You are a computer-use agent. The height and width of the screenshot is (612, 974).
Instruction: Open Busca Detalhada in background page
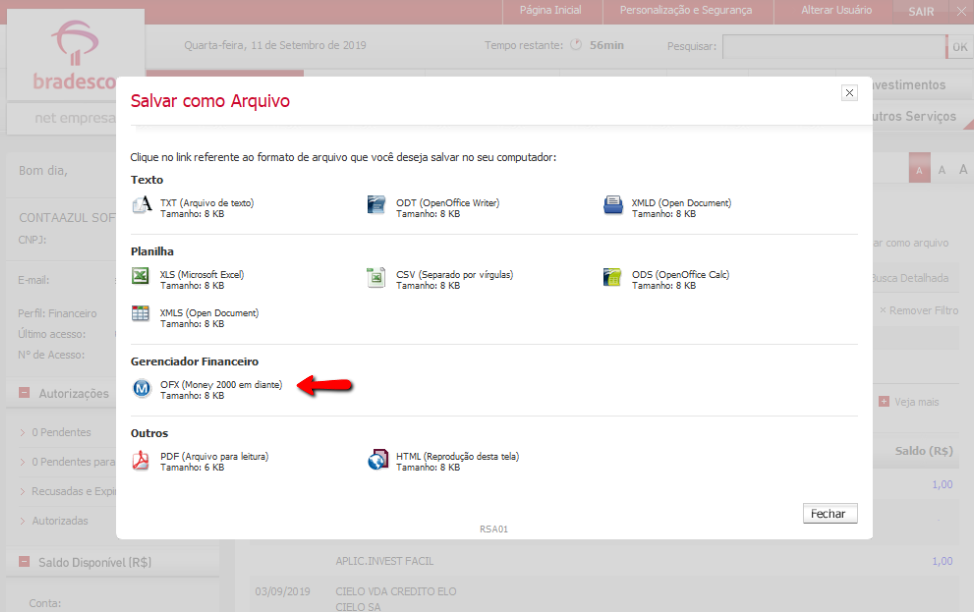click(x=910, y=278)
